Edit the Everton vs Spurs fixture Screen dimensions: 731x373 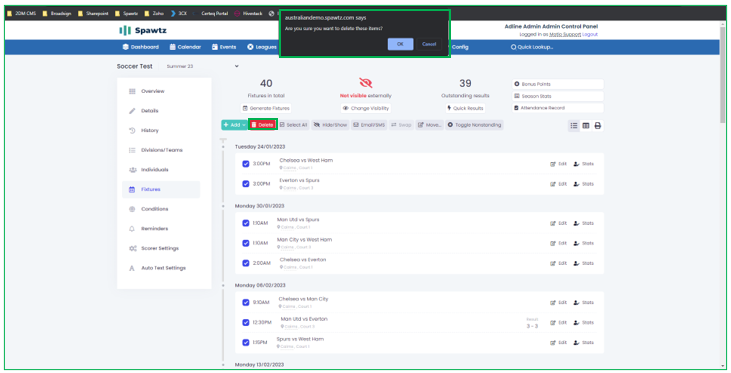(559, 184)
